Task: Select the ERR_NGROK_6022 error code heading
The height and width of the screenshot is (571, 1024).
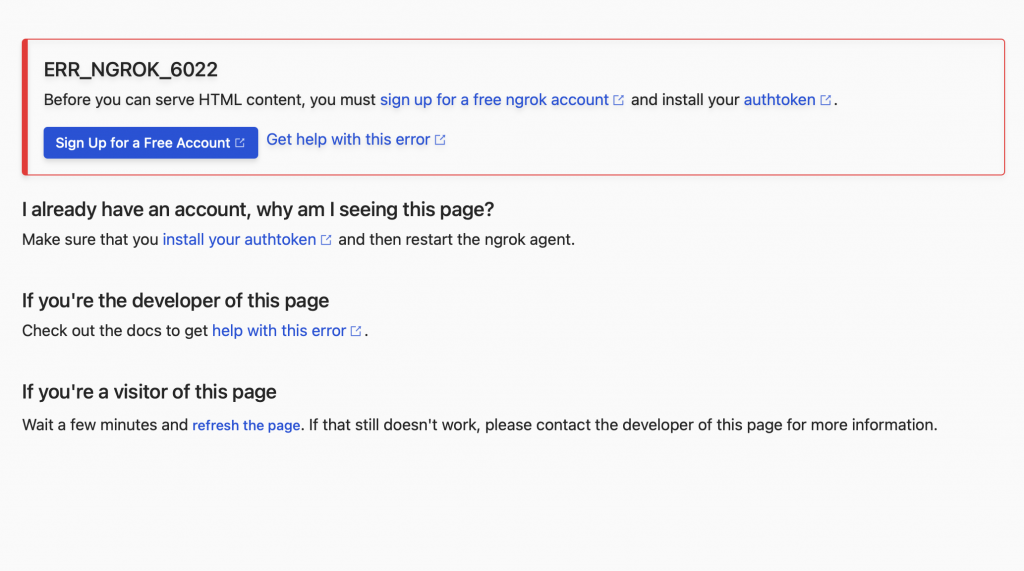Action: [131, 69]
